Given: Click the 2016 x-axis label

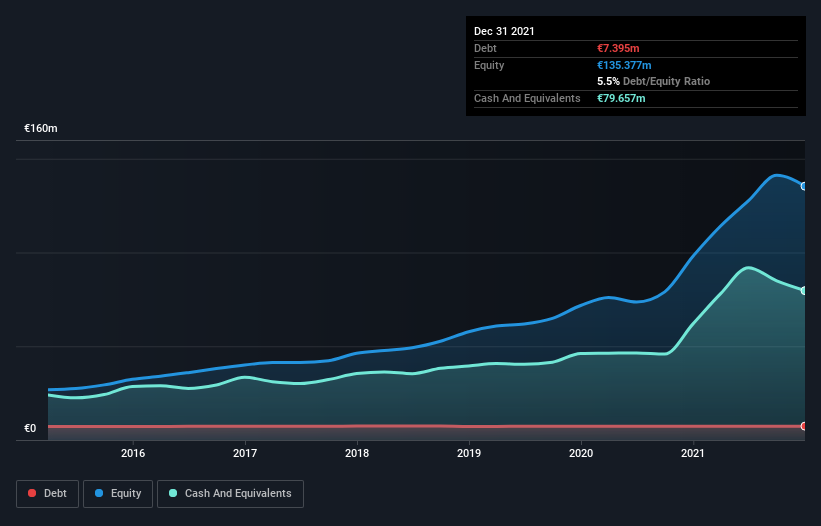Looking at the screenshot, I should (x=133, y=453).
